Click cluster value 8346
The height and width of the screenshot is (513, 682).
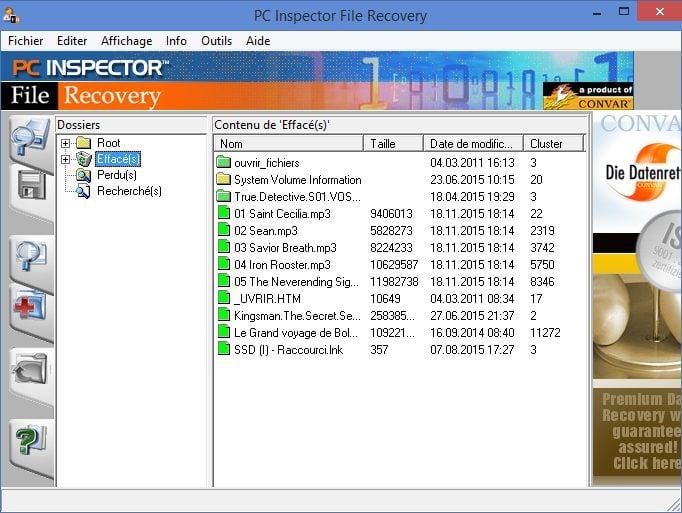542,282
